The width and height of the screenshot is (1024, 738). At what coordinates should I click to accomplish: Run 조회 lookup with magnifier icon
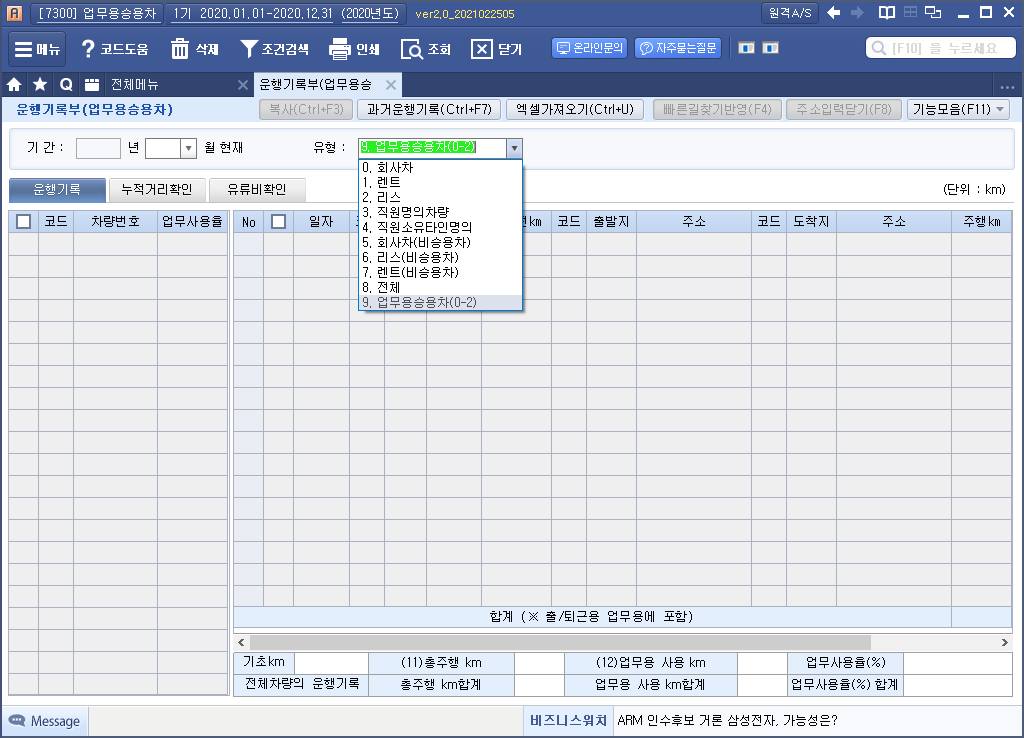[425, 49]
